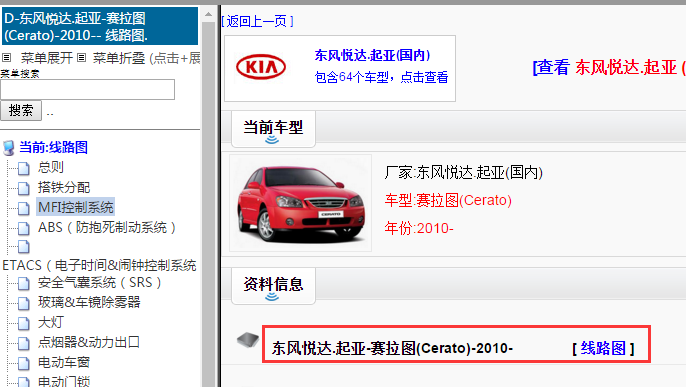The image size is (686, 387).
Task: Select the 当前车型 tab
Action: click(273, 129)
